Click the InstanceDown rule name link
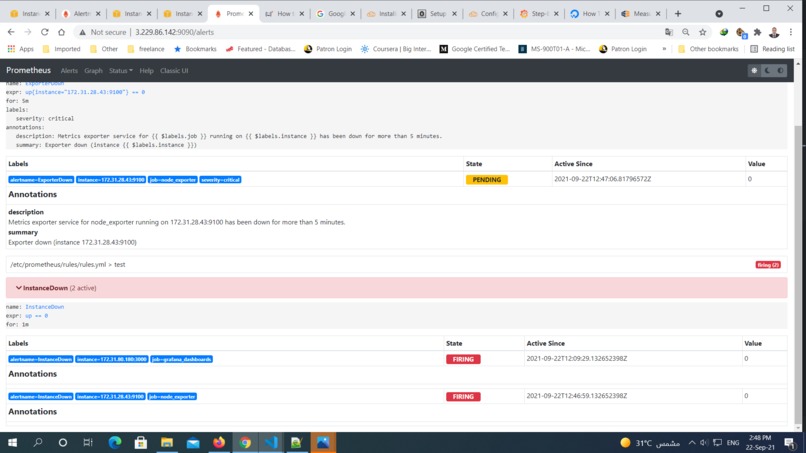 point(45,307)
